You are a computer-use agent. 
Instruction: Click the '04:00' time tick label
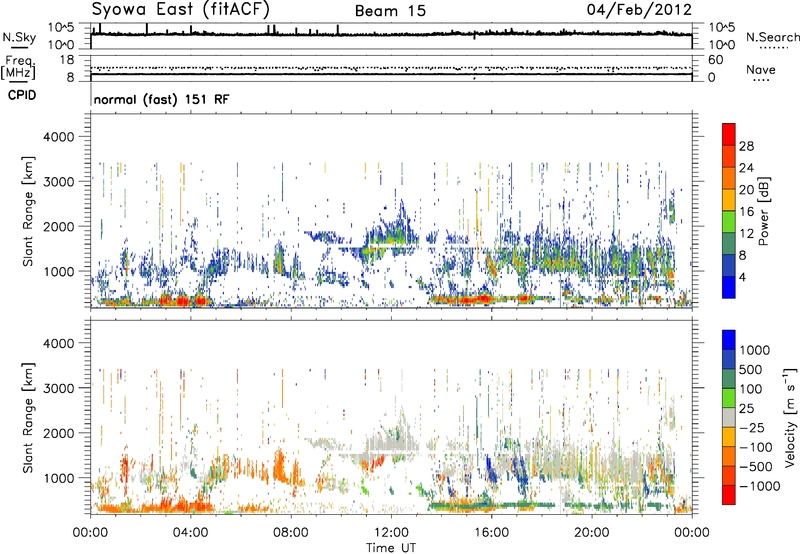pyautogui.click(x=190, y=533)
